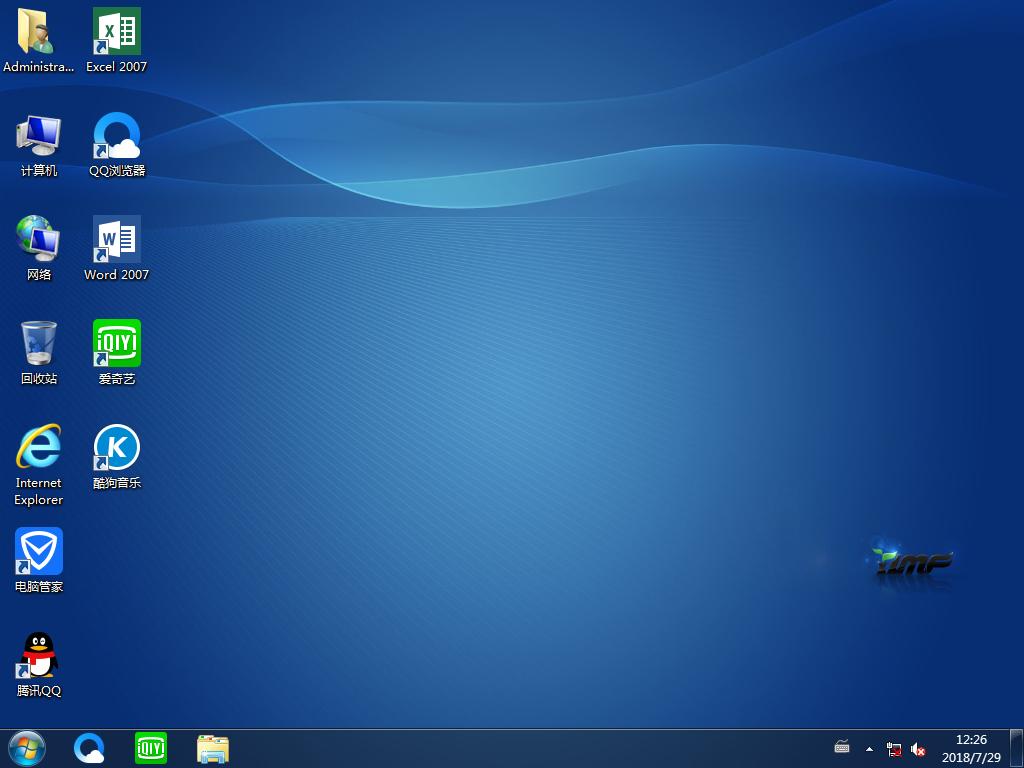Click iQIYI icon in taskbar
Viewport: 1024px width, 768px height.
pyautogui.click(x=151, y=748)
